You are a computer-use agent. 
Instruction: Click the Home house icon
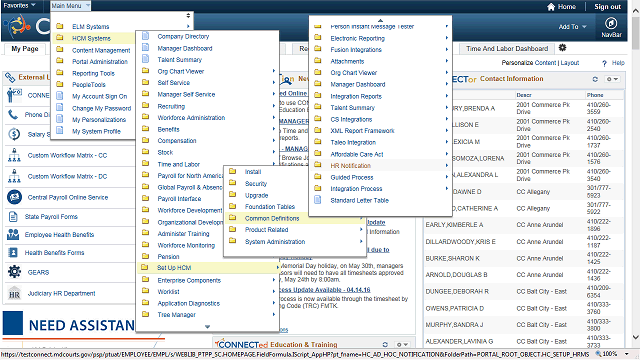[x=551, y=7]
